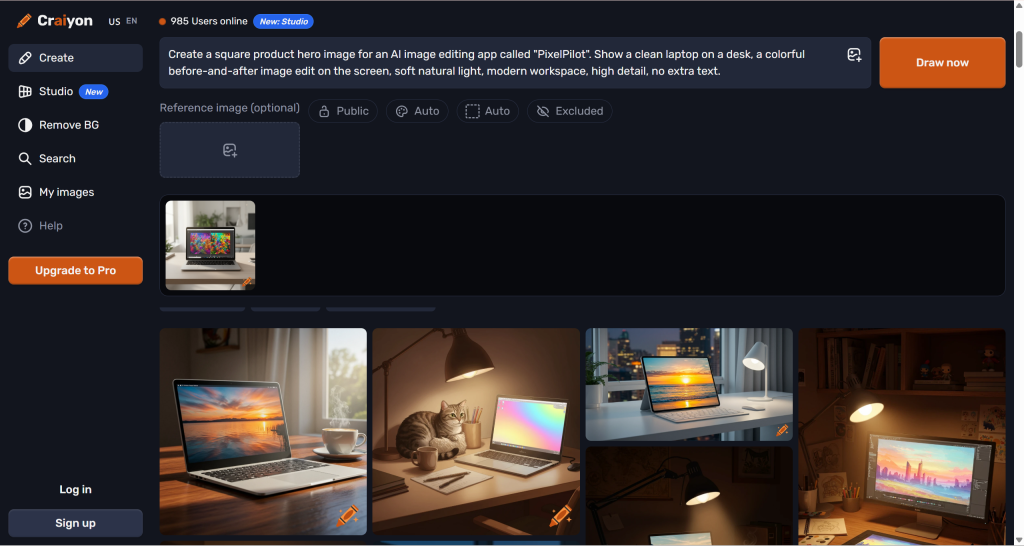
Task: Open the sunset laptop with coffee image
Action: tap(263, 432)
